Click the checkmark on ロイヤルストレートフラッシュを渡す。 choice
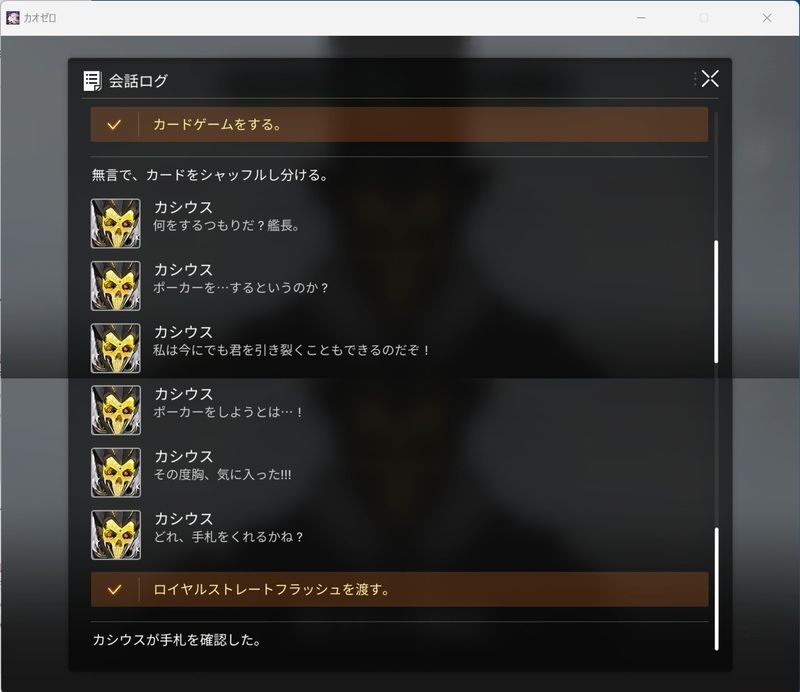Screen dimensions: 800x692 [114, 590]
